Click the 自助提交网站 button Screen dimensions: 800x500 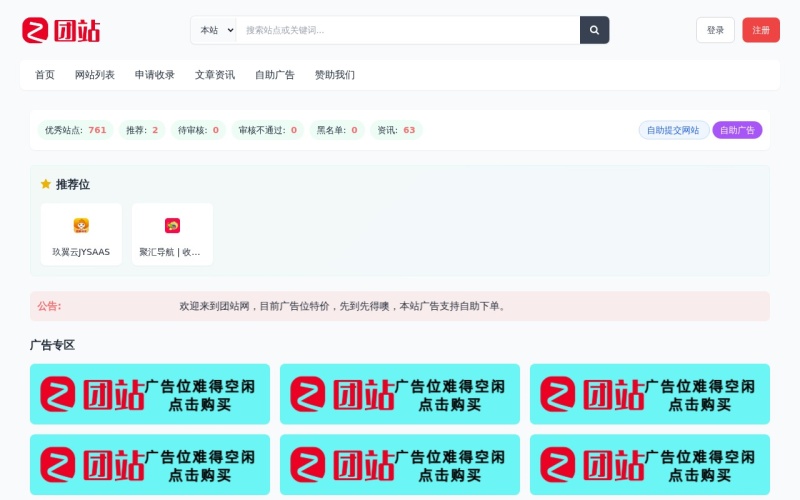[x=673, y=130]
